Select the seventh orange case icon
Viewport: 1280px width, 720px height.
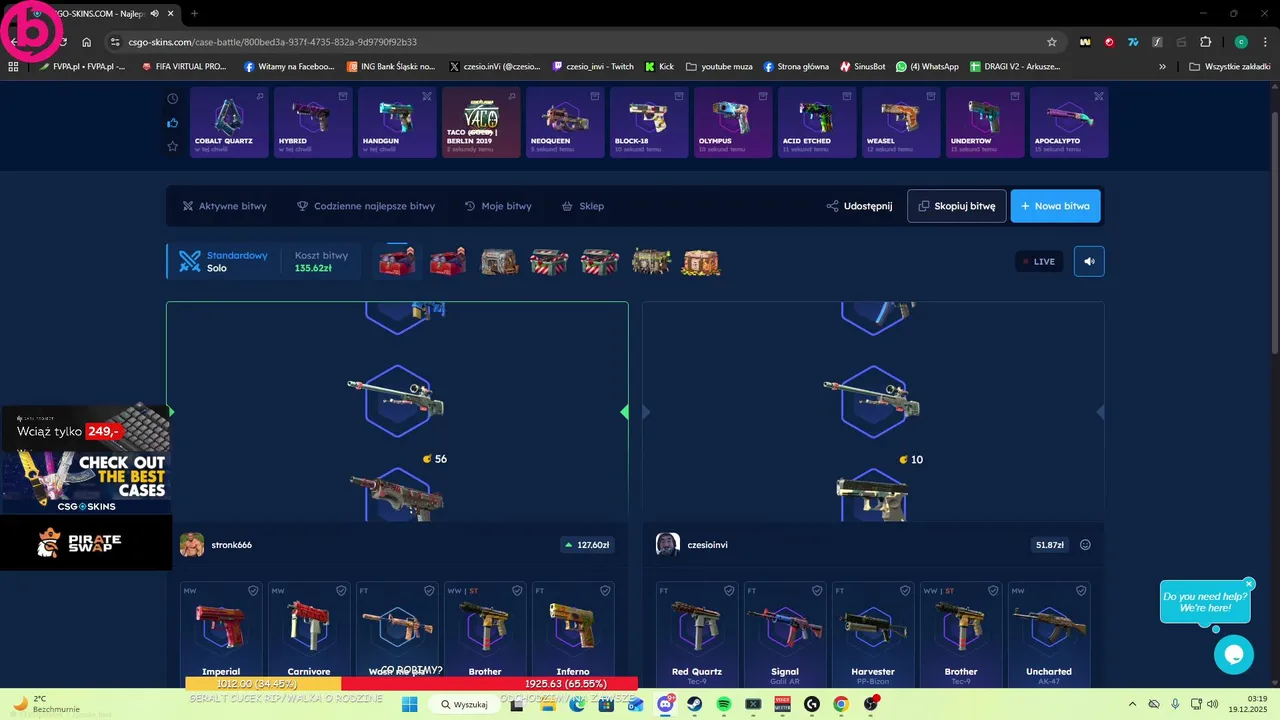(x=701, y=262)
